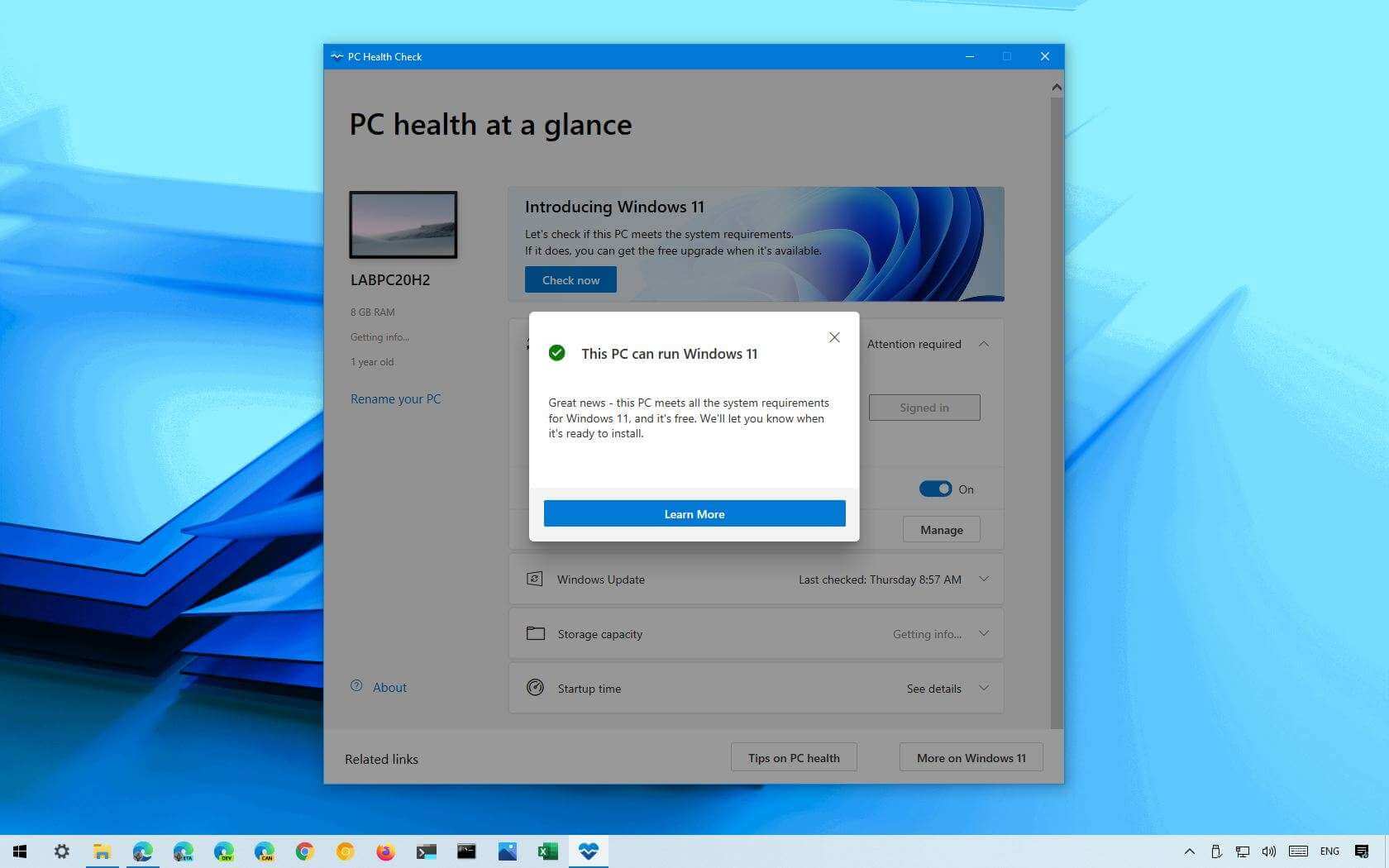Click the LABPC20H2 device thumbnail image

[403, 225]
